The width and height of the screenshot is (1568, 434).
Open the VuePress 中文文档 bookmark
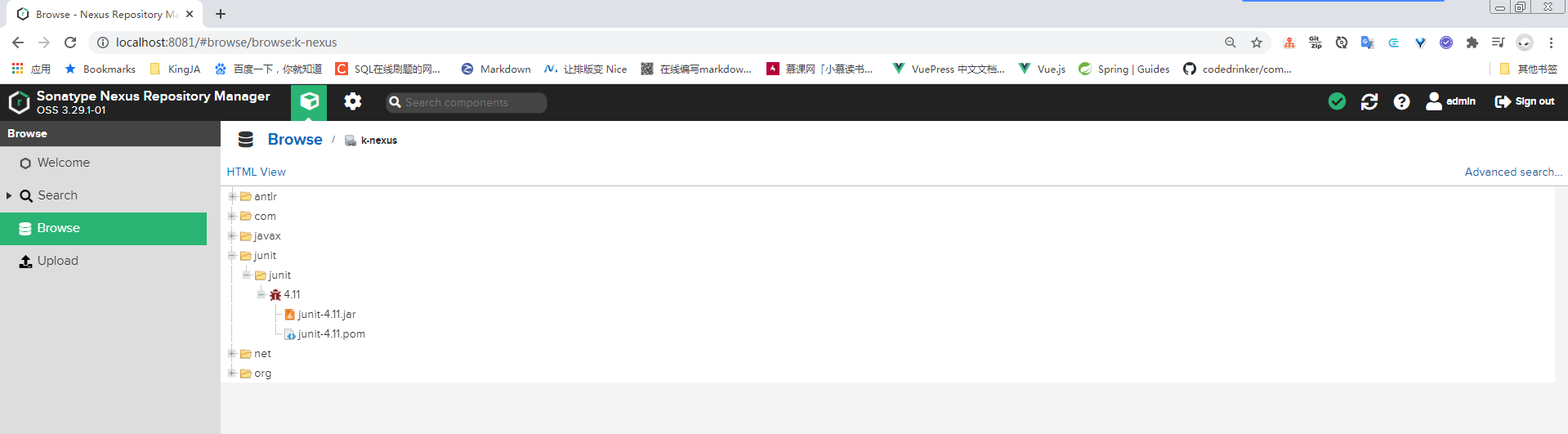coord(949,69)
